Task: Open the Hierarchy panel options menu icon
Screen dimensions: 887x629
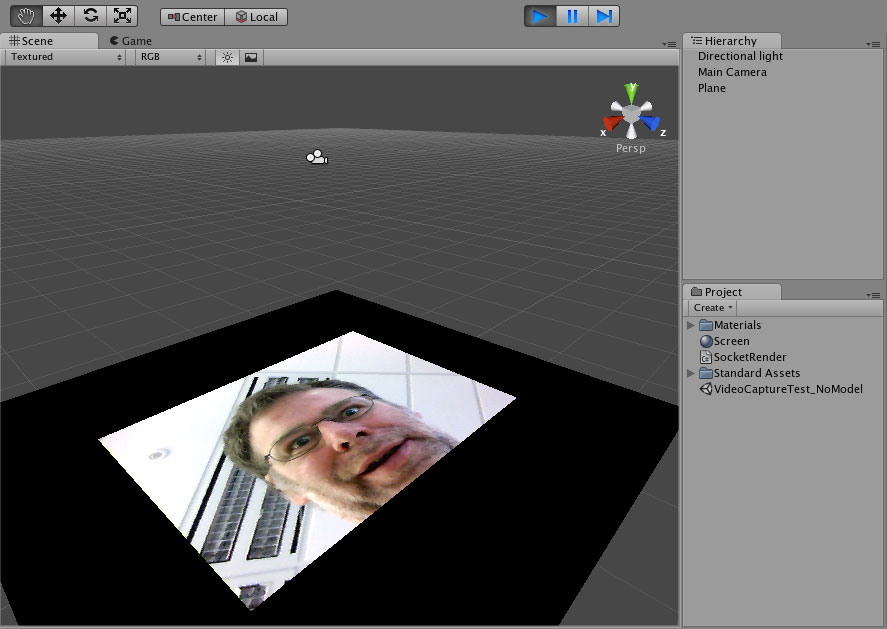Action: pos(875,41)
